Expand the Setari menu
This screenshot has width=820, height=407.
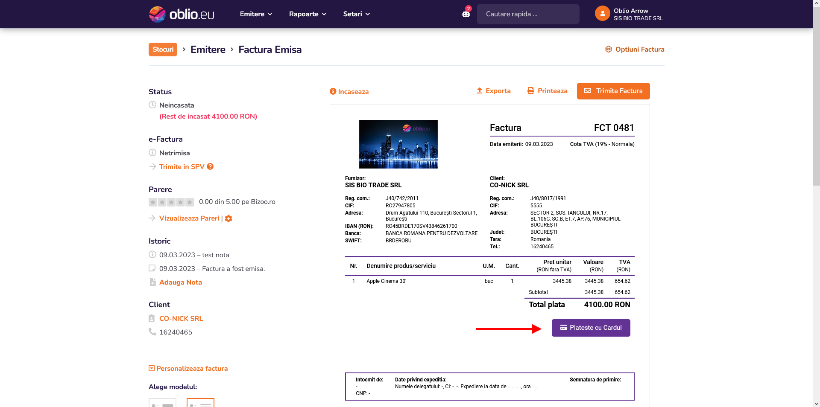click(357, 14)
